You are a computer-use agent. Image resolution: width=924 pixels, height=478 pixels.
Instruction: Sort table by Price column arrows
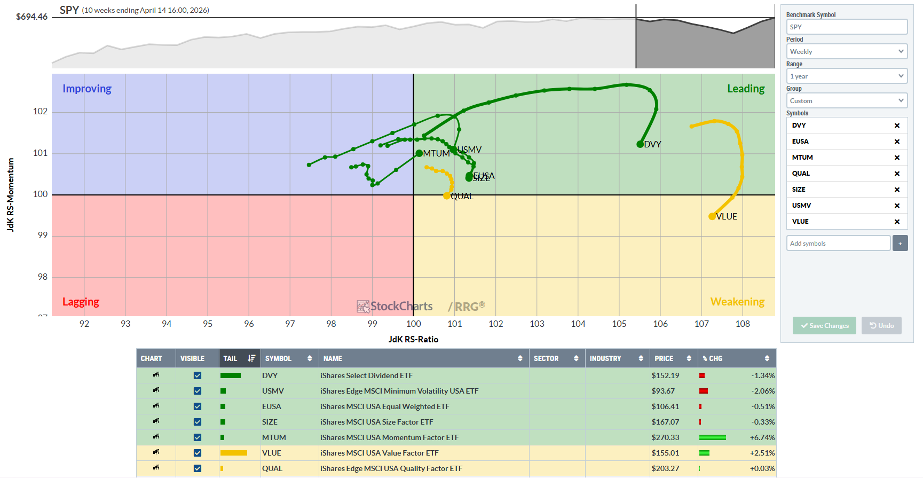688,358
